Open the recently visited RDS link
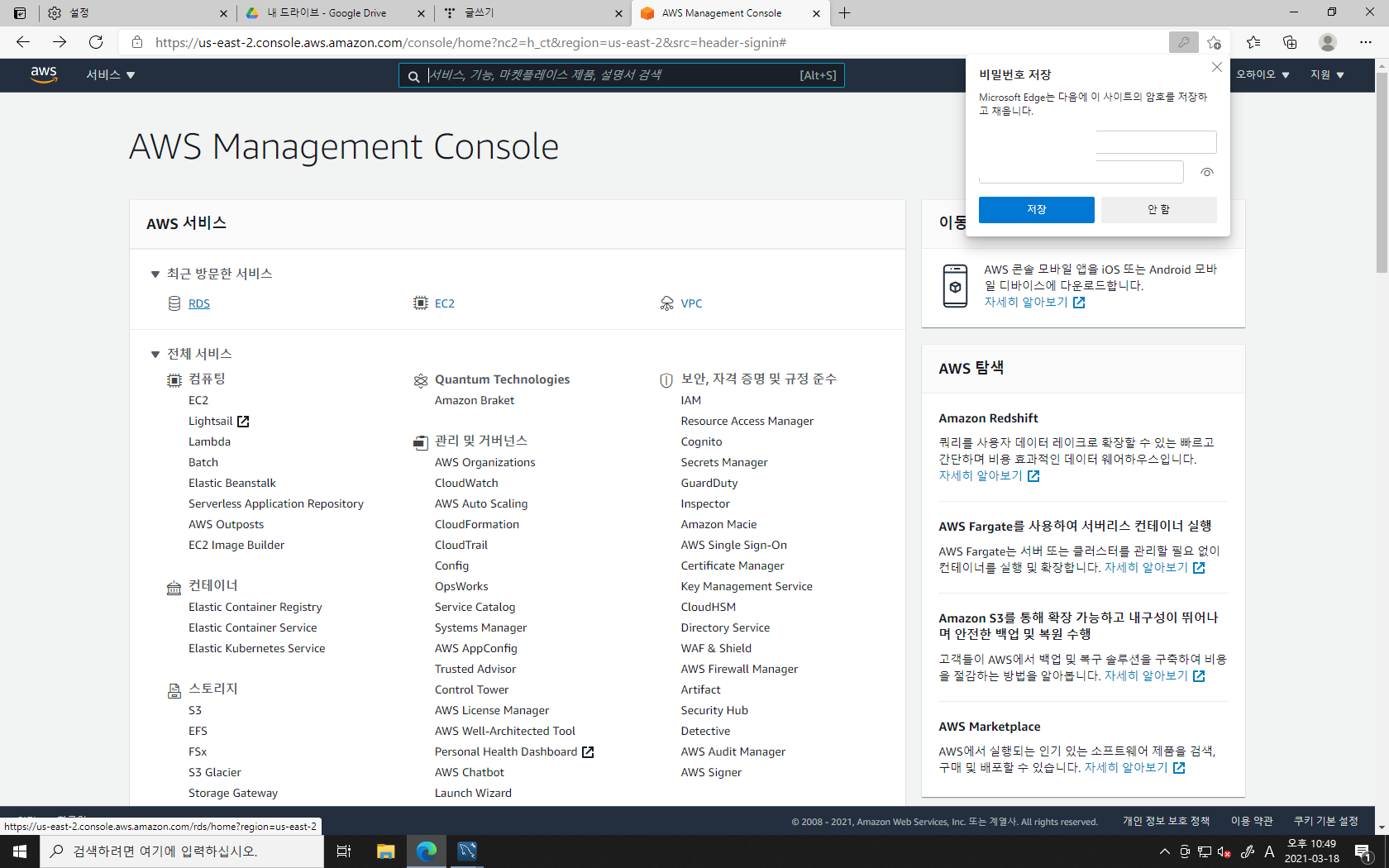Viewport: 1389px width, 868px height. click(199, 303)
